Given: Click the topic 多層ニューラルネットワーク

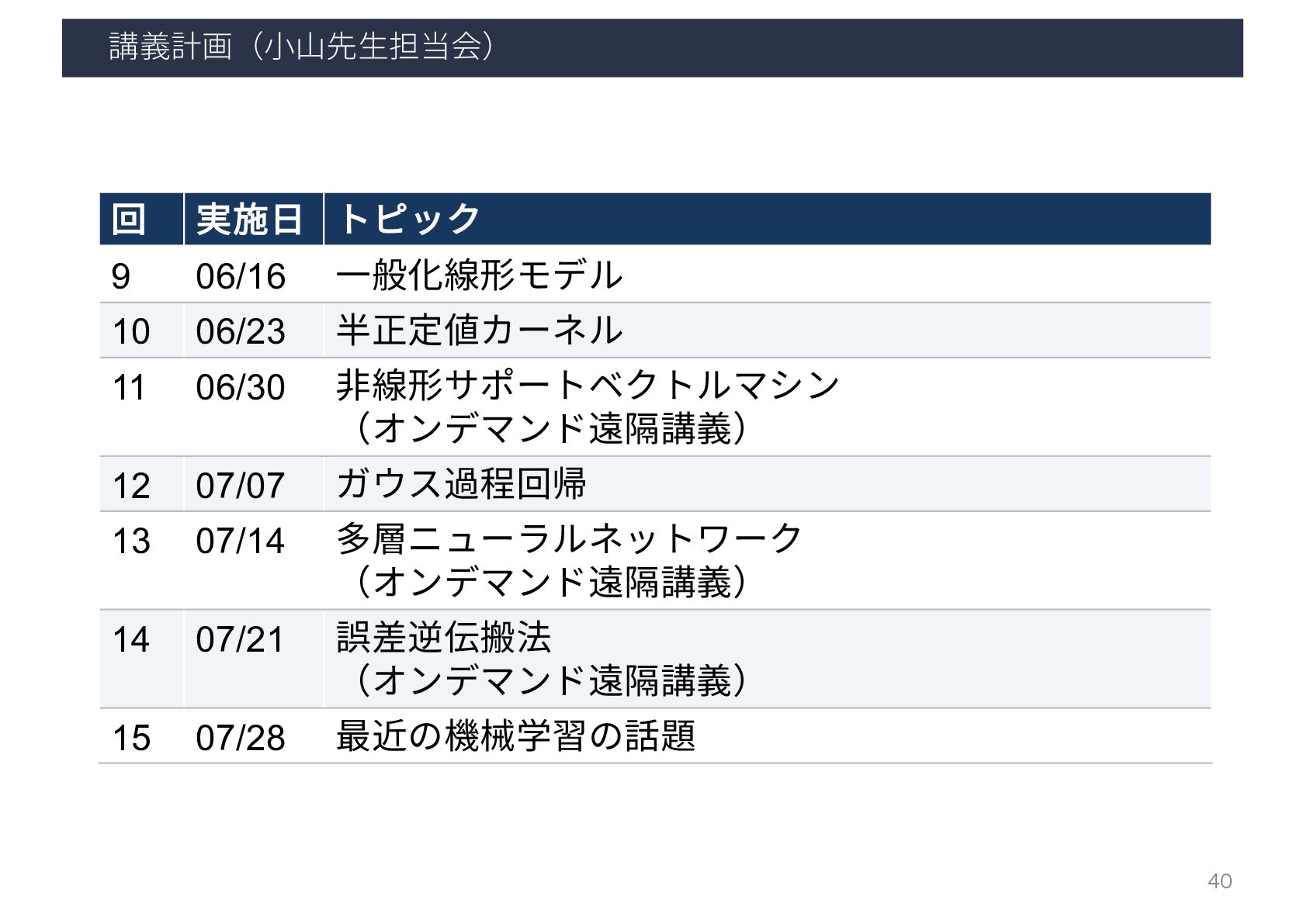Looking at the screenshot, I should [570, 539].
